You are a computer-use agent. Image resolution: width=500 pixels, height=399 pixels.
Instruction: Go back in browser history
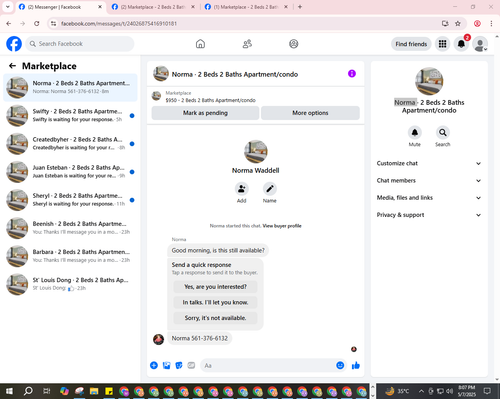coord(9,23)
